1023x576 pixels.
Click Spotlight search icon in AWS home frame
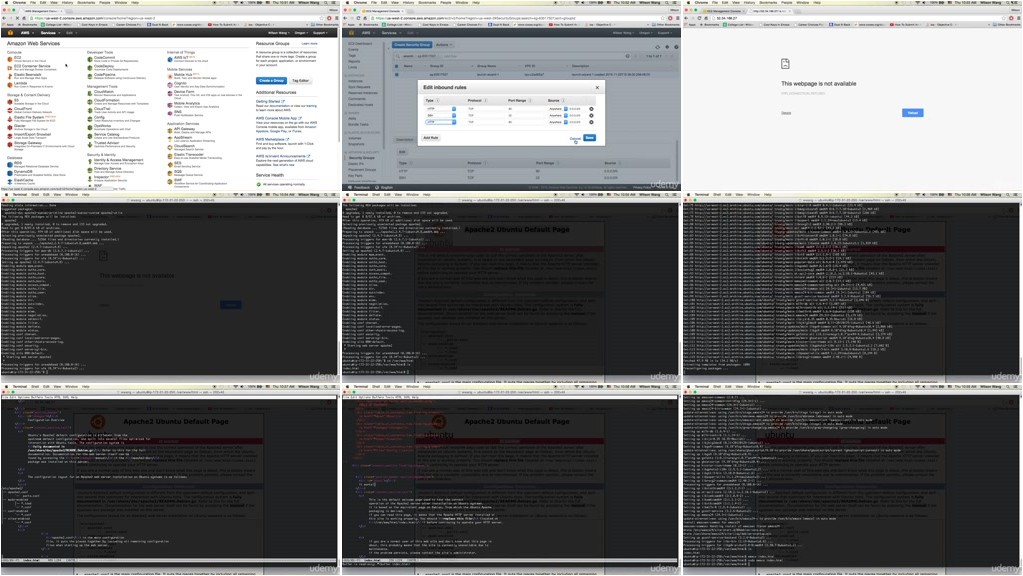point(326,3)
